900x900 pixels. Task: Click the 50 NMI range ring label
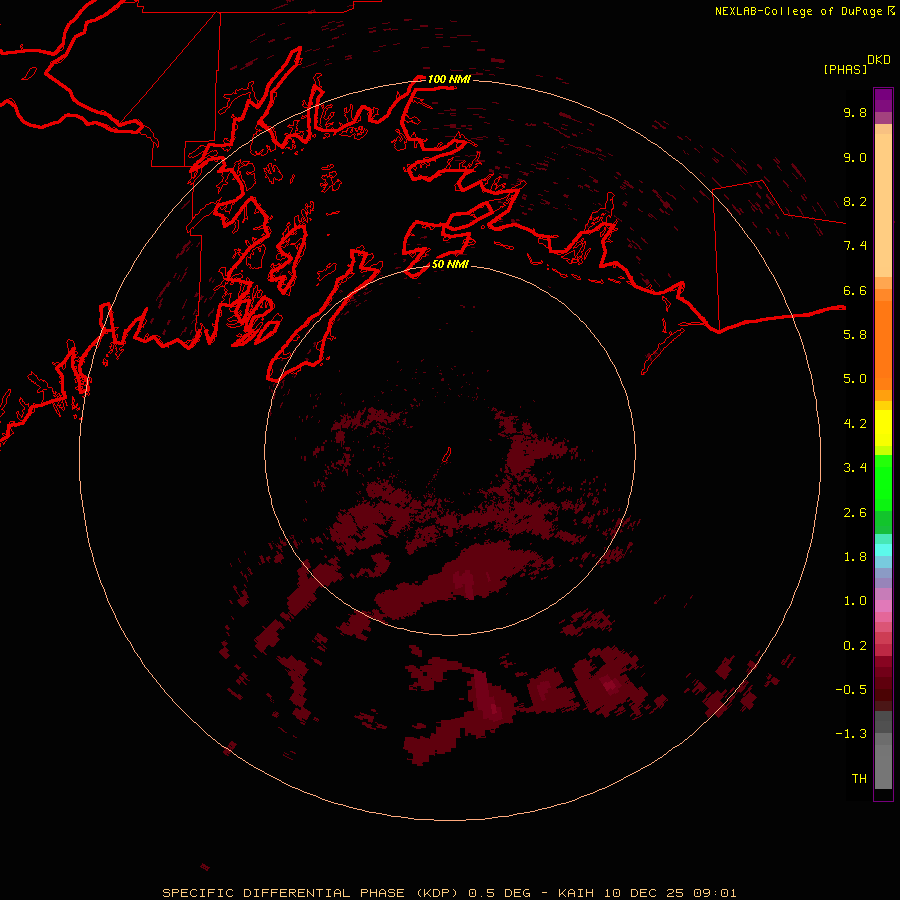click(450, 264)
